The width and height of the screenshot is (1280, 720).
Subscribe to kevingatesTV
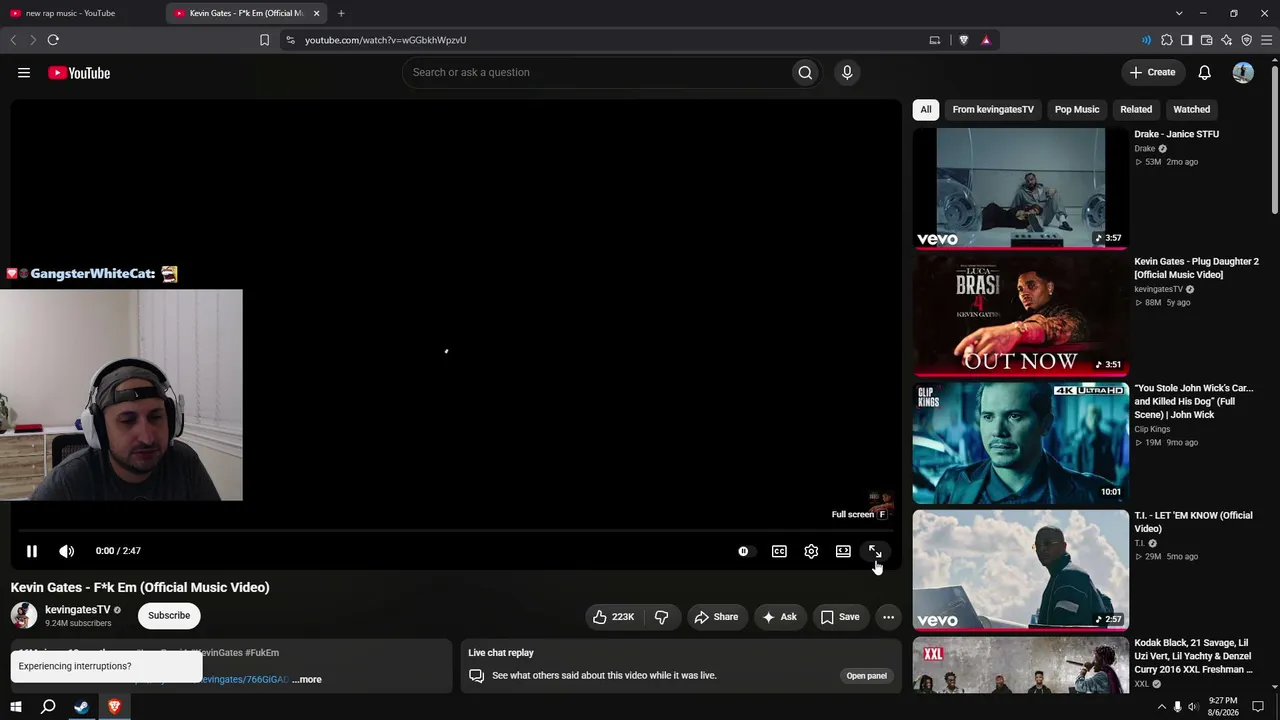pos(169,615)
